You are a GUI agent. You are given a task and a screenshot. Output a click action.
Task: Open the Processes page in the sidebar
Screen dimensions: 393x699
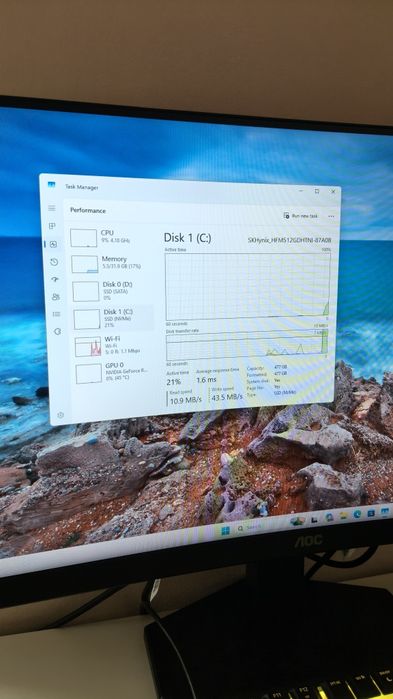[x=53, y=226]
